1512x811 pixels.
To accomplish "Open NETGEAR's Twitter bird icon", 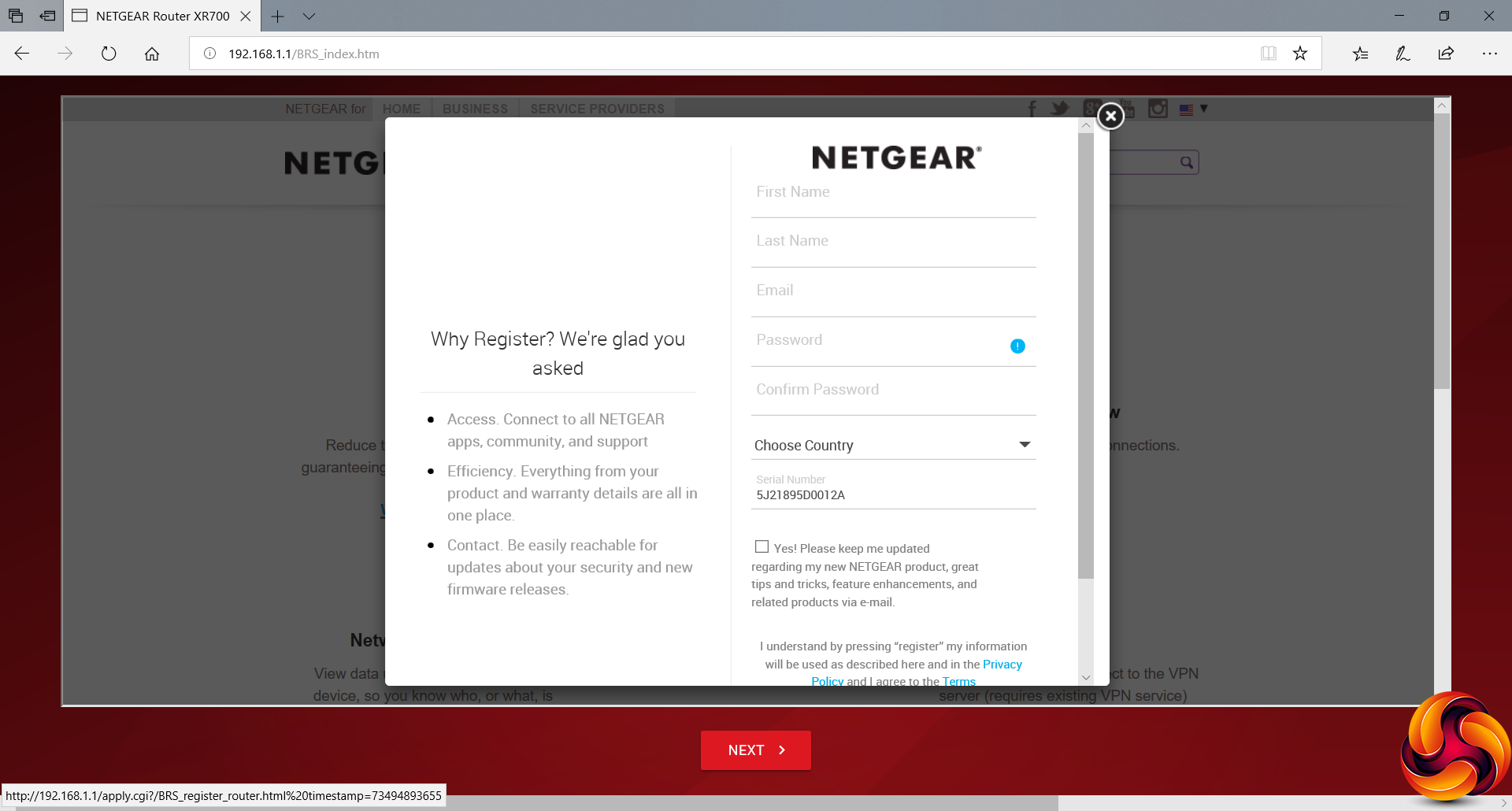I will [x=1060, y=109].
